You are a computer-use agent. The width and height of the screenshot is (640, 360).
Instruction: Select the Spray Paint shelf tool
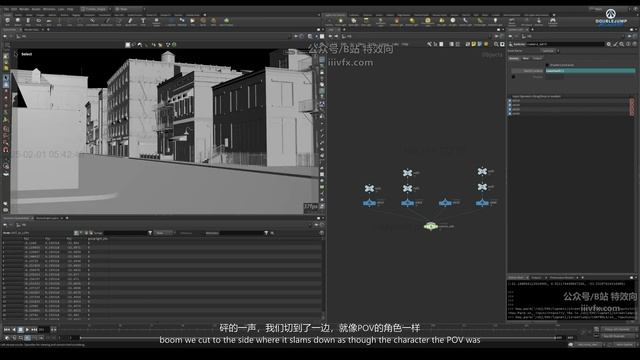tap(131, 21)
